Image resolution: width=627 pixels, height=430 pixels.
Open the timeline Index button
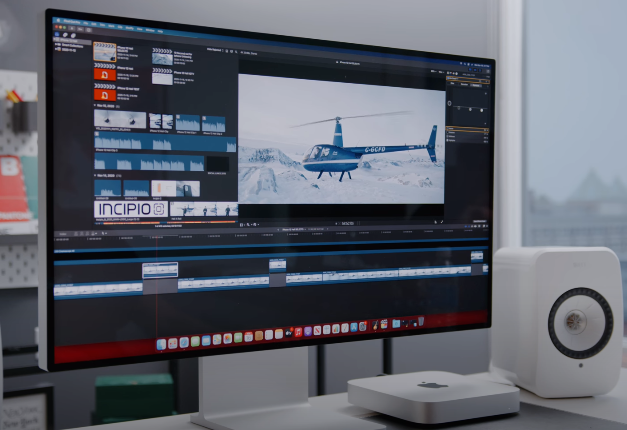(63, 234)
